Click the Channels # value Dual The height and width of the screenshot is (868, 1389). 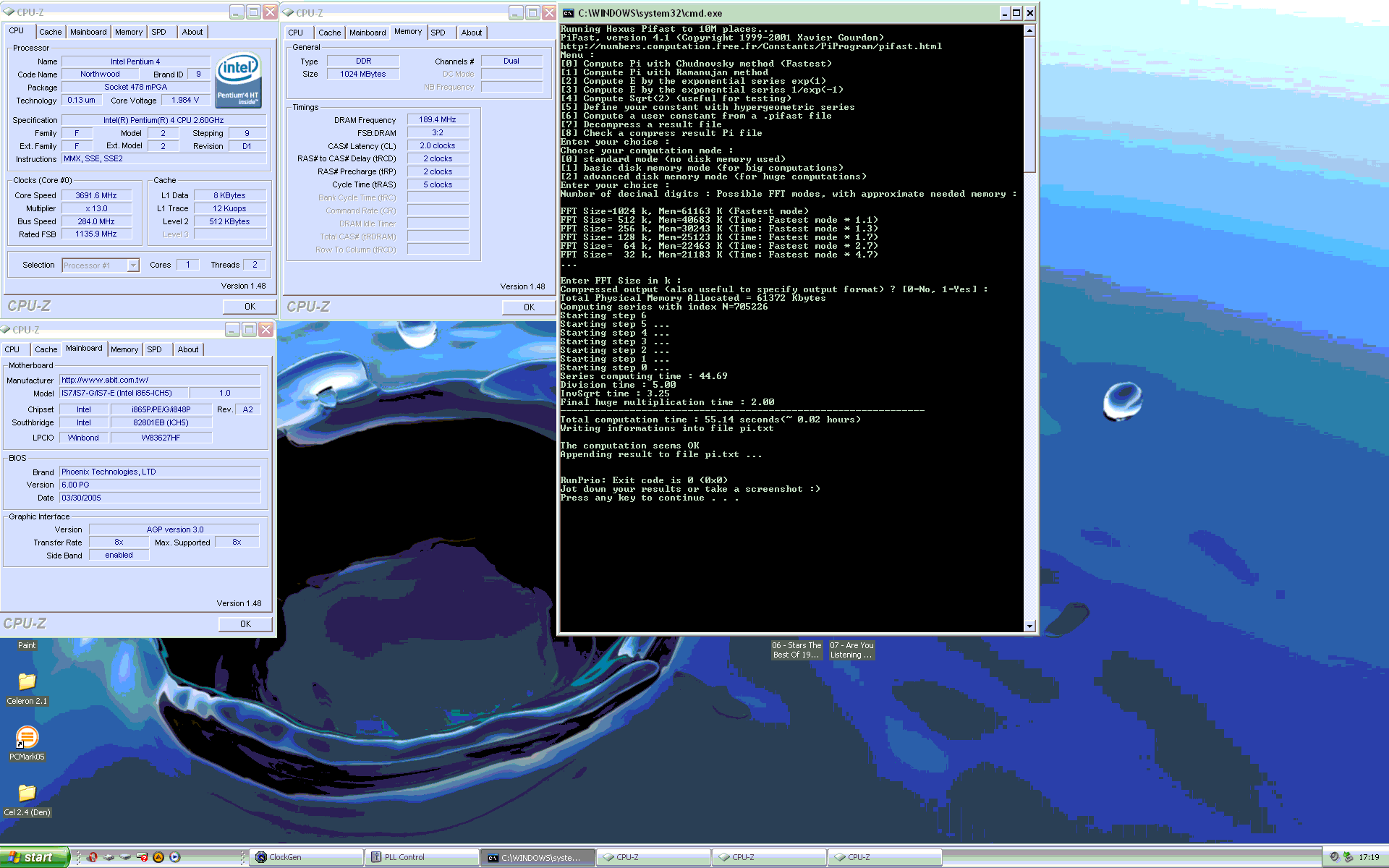point(511,61)
